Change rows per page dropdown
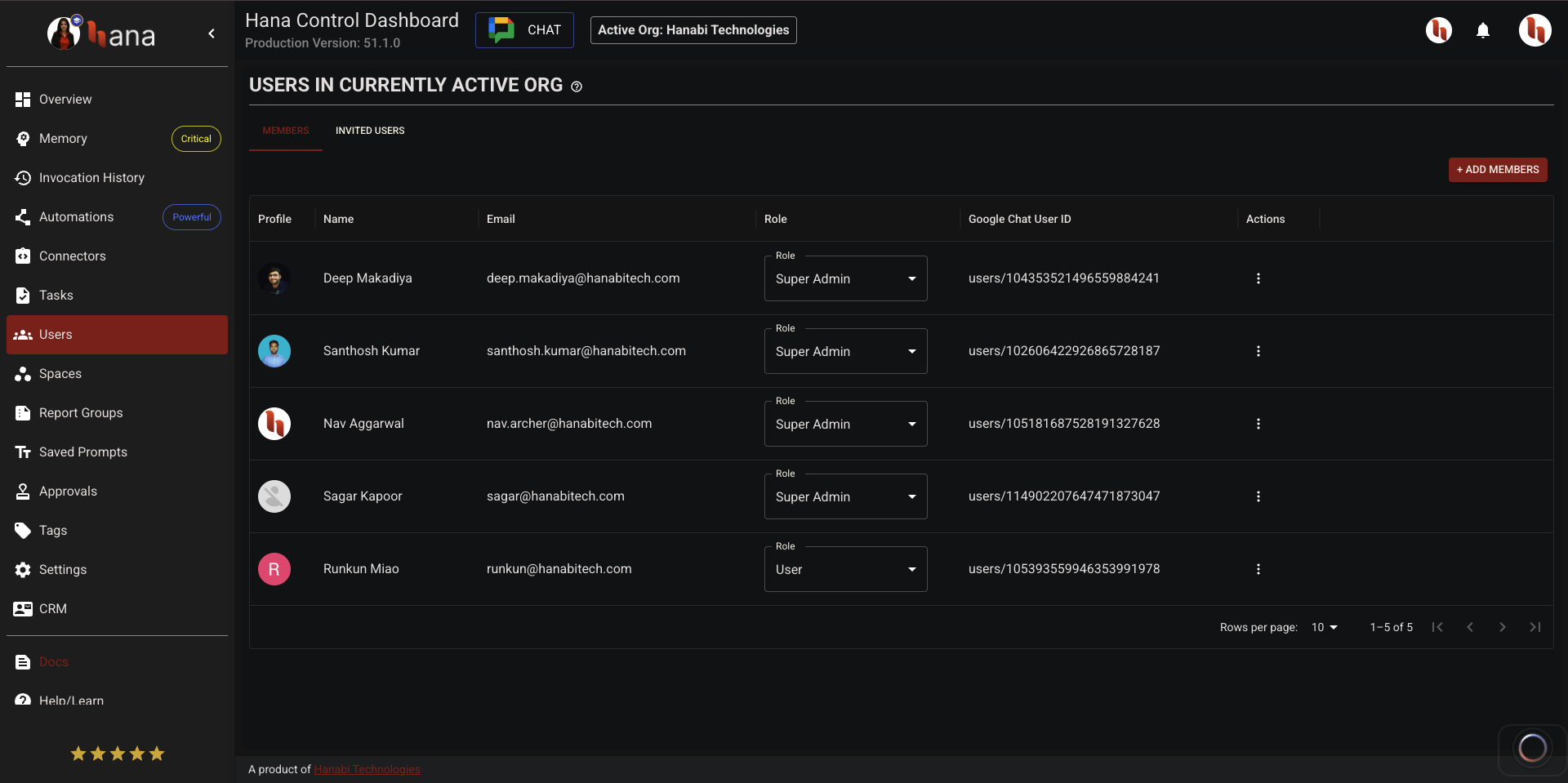 [x=1325, y=627]
